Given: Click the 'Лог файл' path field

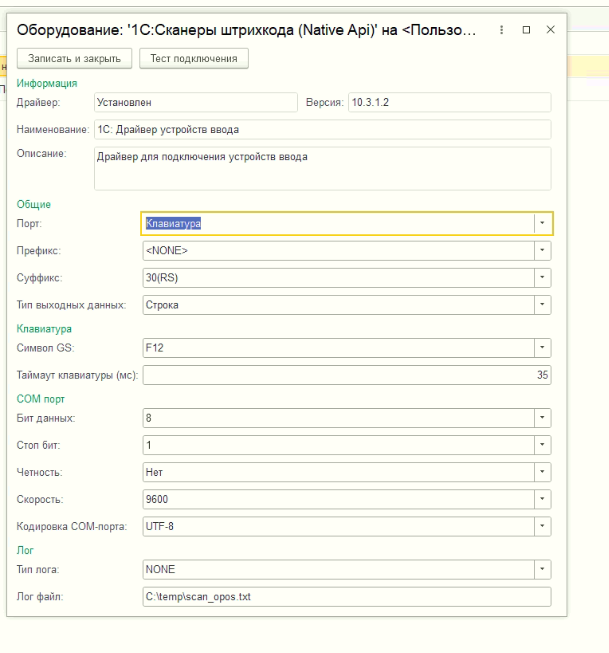Looking at the screenshot, I should (x=346, y=596).
